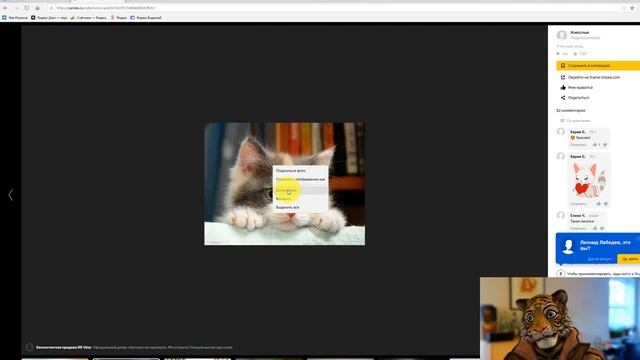Dislike the 'Красиво!' comment

(x=605, y=145)
